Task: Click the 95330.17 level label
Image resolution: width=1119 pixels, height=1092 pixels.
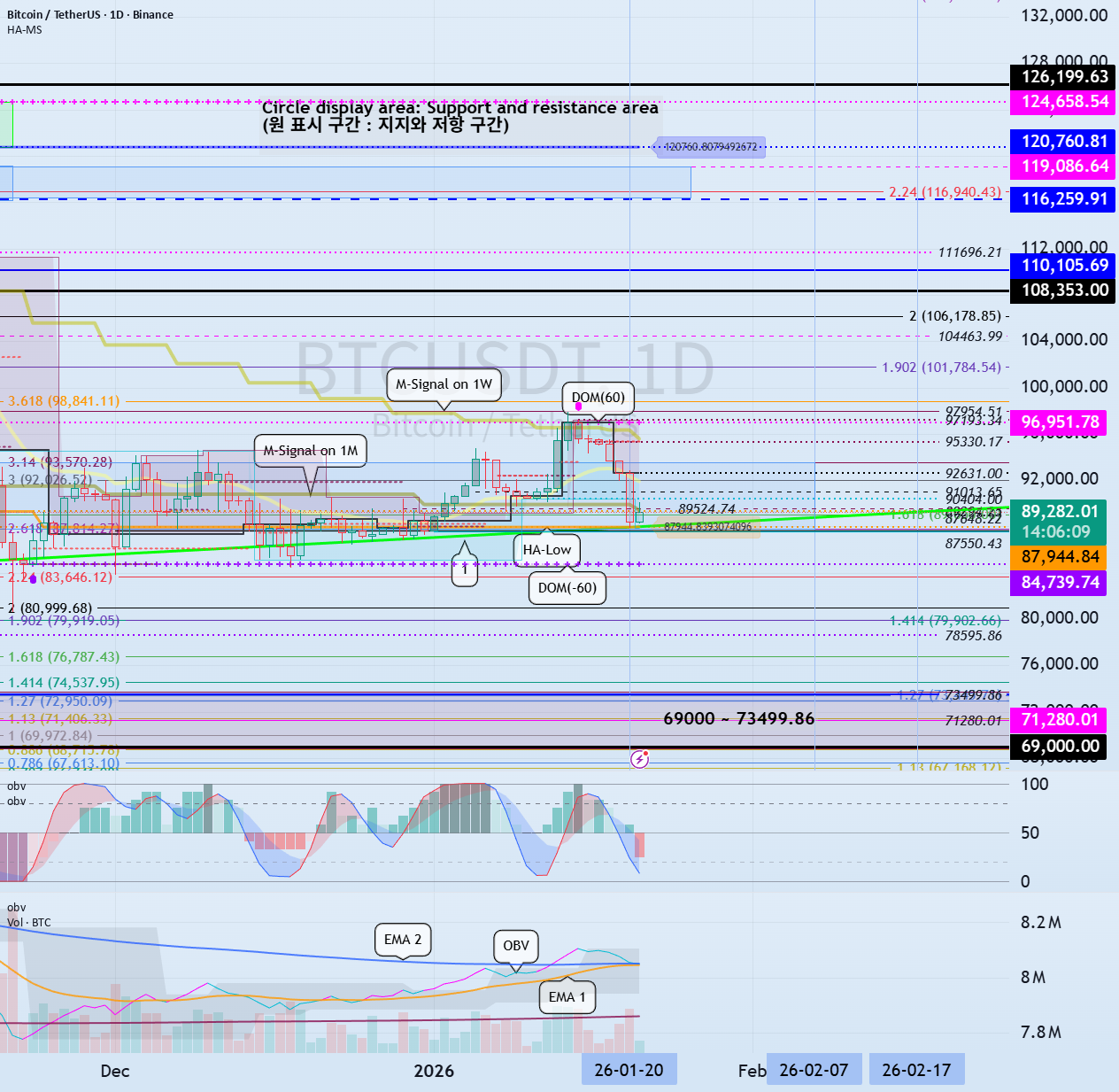Action: [x=973, y=442]
